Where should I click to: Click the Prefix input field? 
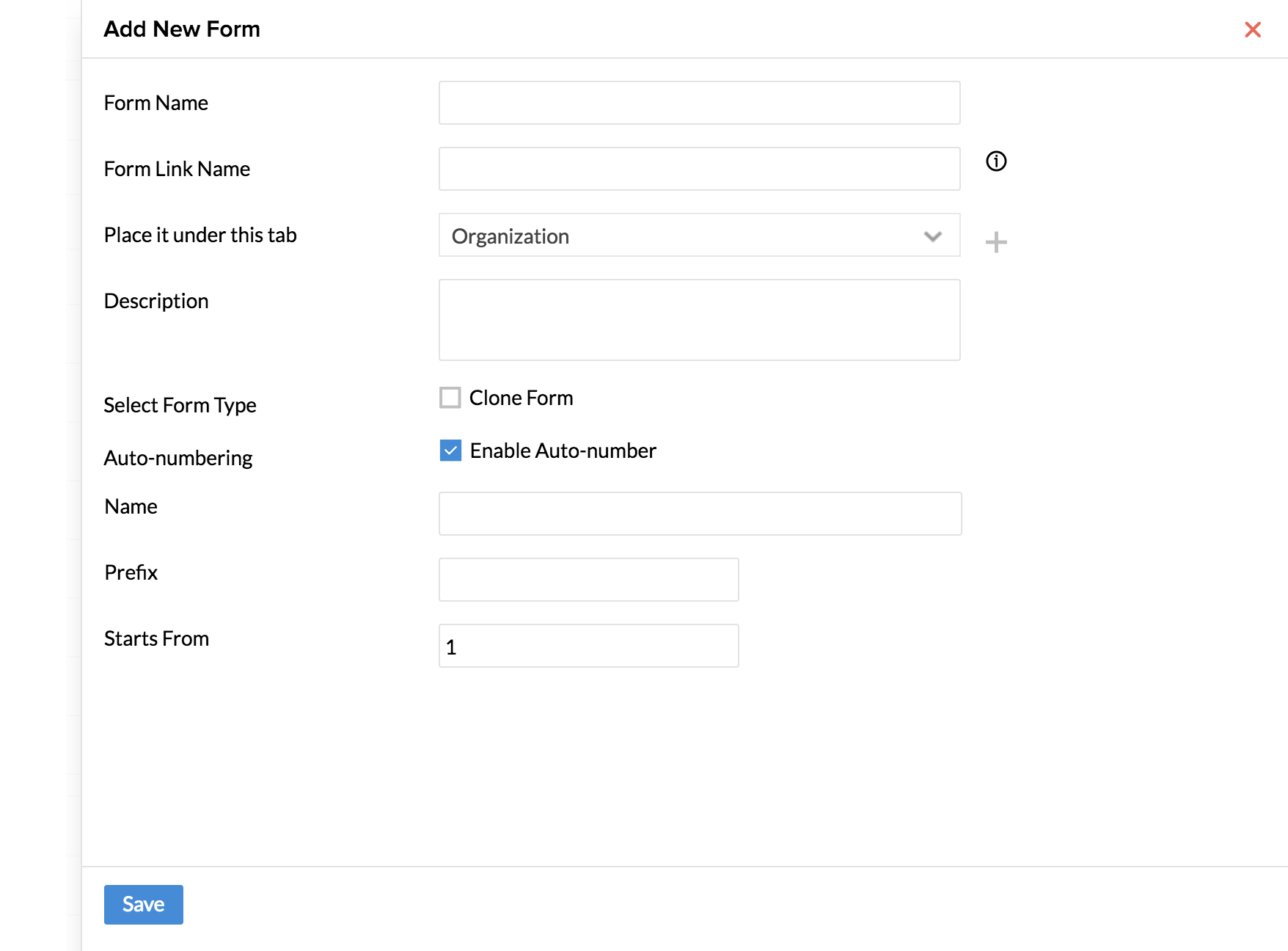(588, 580)
